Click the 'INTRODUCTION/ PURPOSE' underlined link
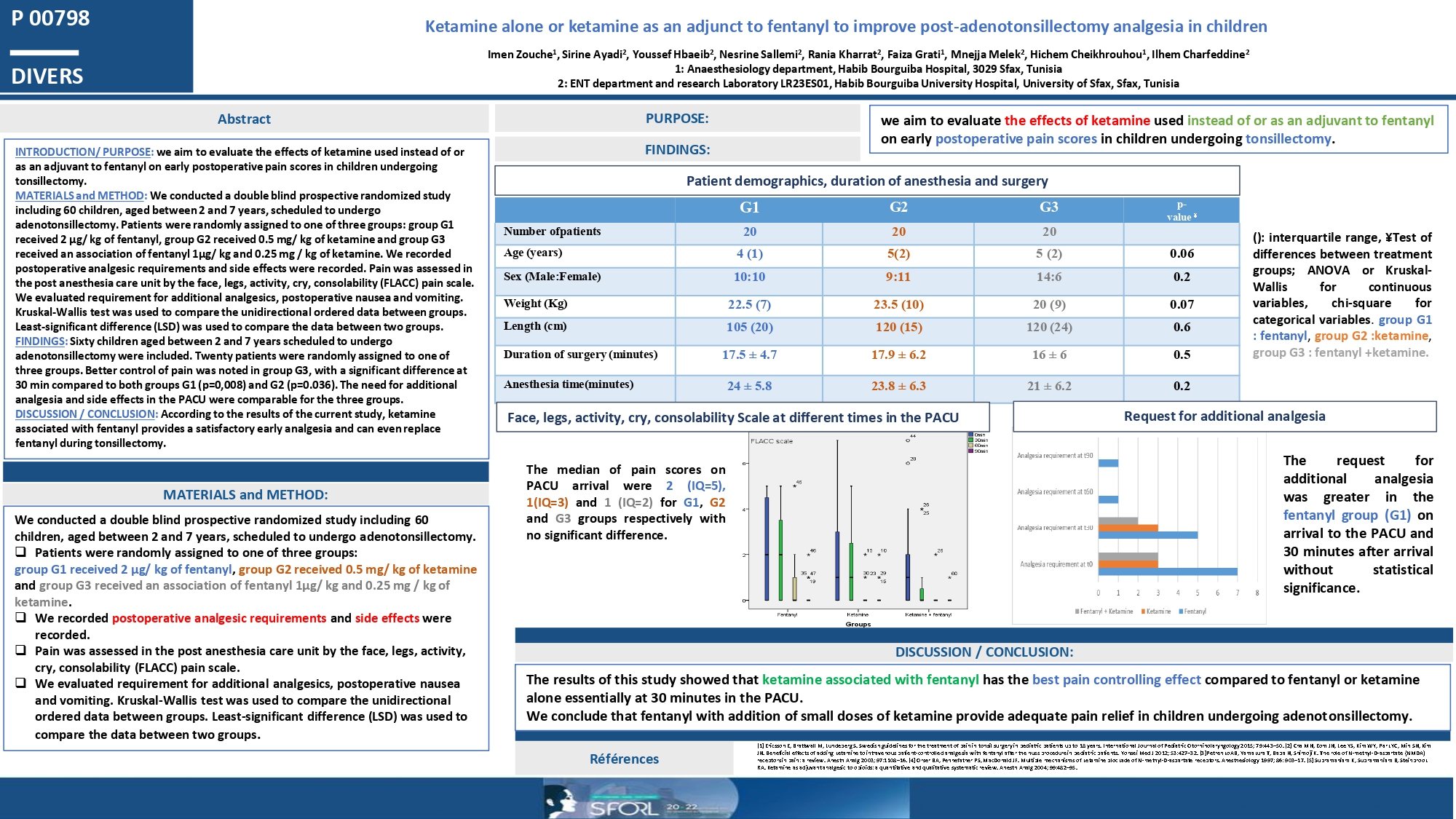Viewport: 1456px width, 819px height. pyautogui.click(x=84, y=151)
